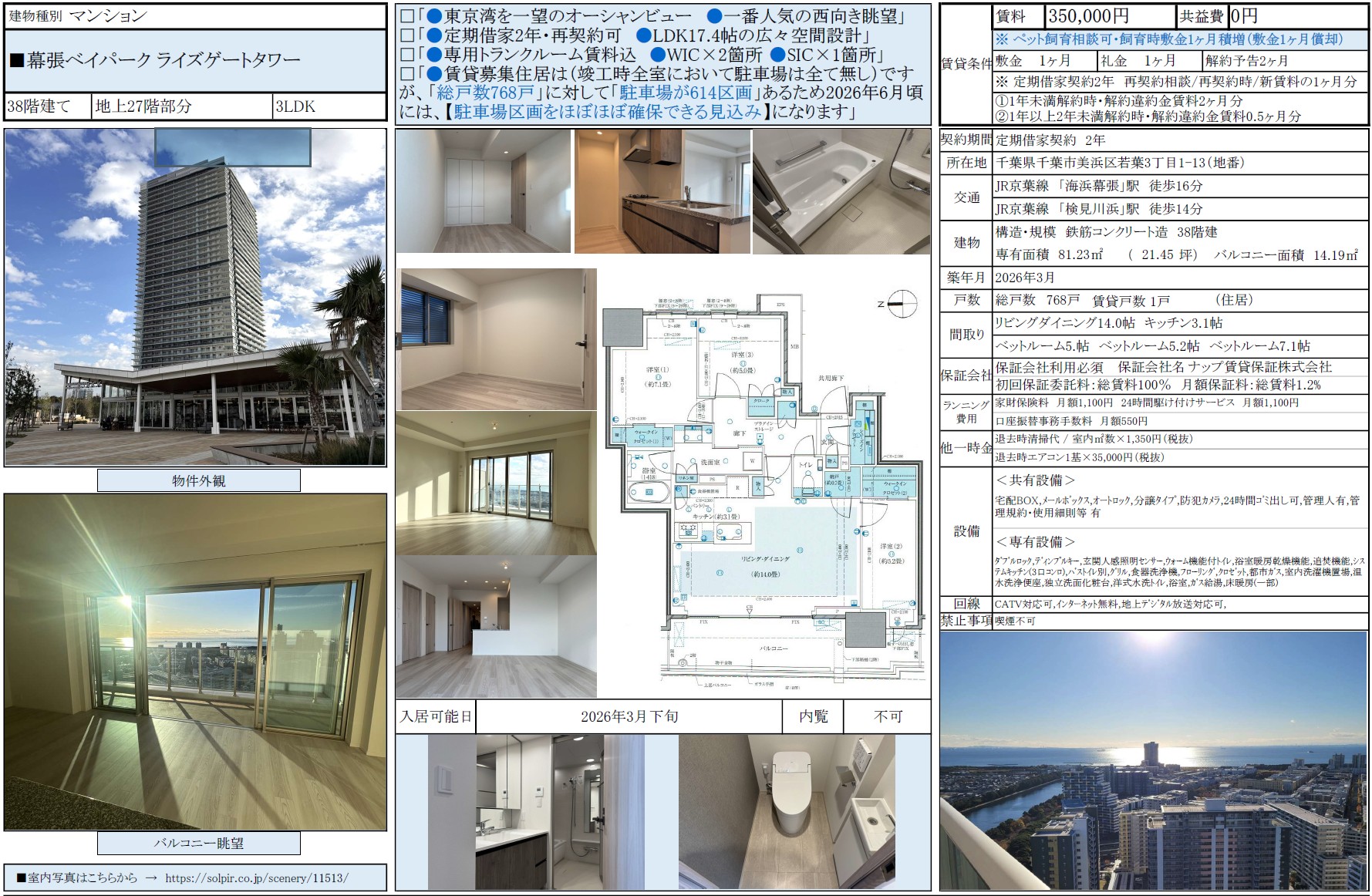Click the blue bullet before 一番人気の西向き眺望

[x=714, y=16]
